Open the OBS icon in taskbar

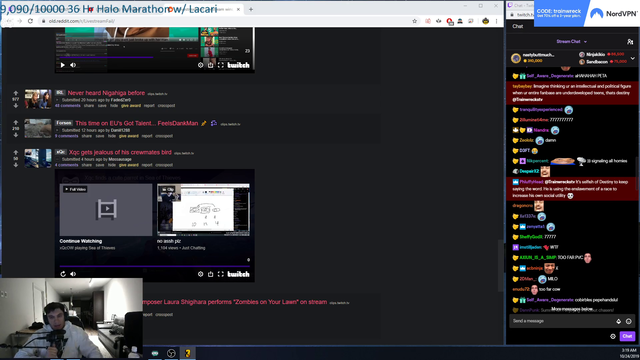[x=171, y=353]
